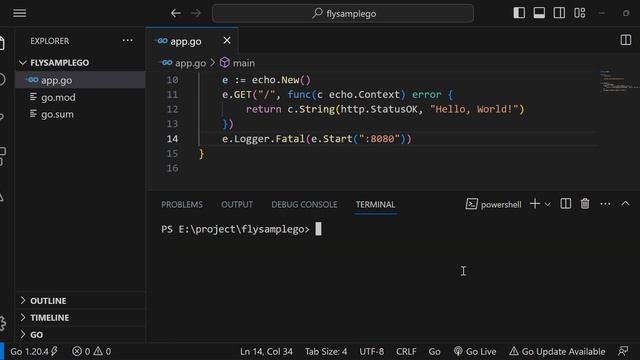Expand the OUTLINE section
Screen dimensions: 640x360
coord(80,301)
